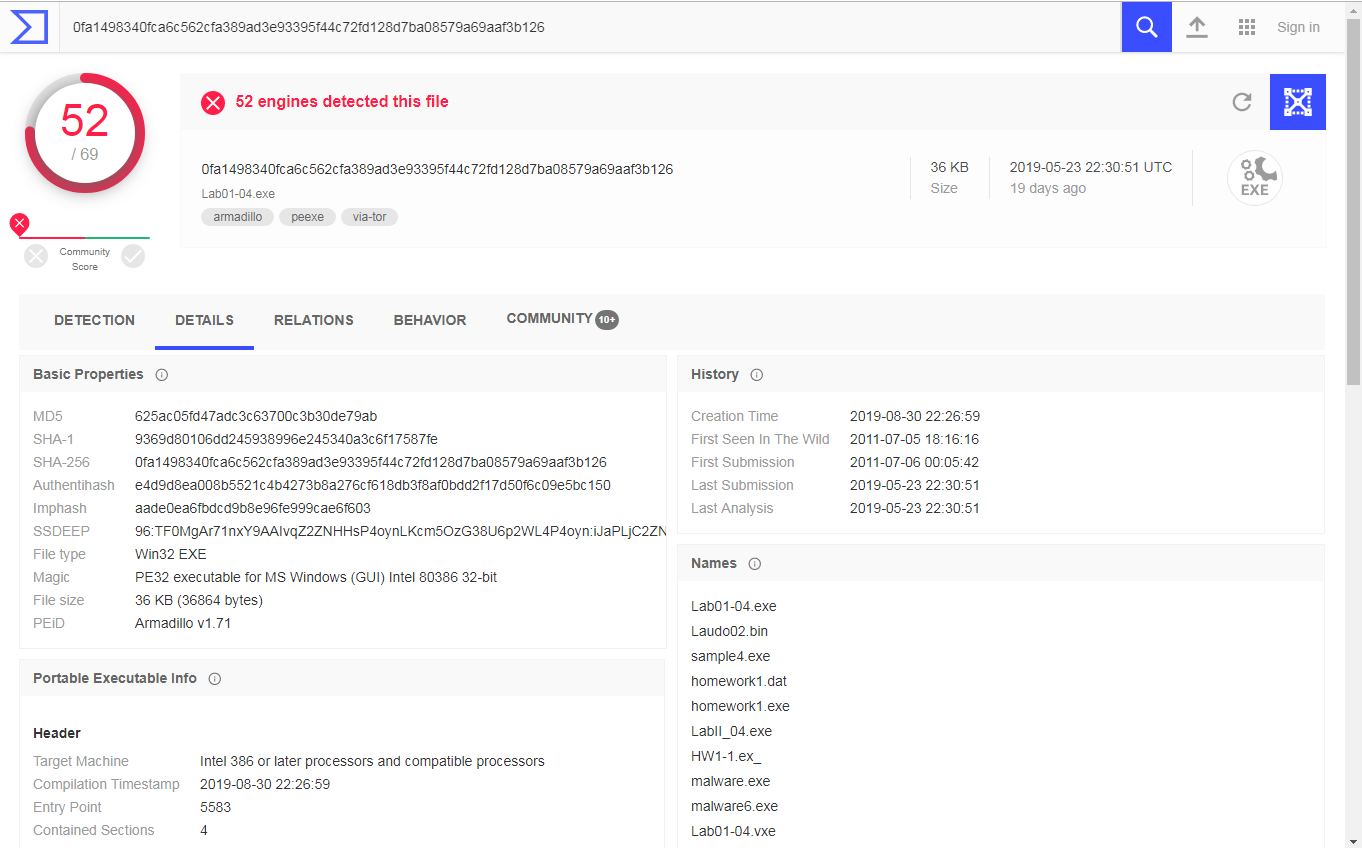The height and width of the screenshot is (848, 1362).
Task: Click the First Seen In The Wild date
Action: (x=914, y=439)
